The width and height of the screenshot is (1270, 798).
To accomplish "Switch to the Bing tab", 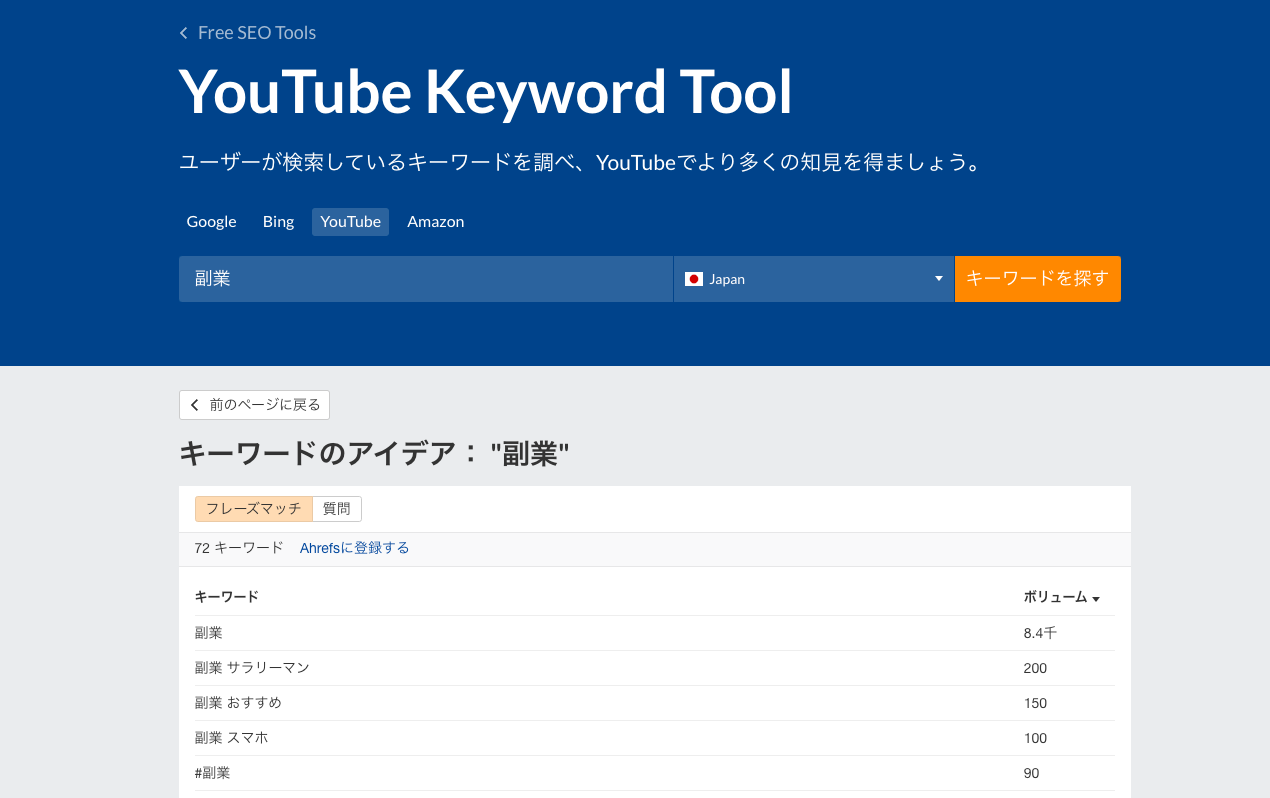I will [x=278, y=222].
